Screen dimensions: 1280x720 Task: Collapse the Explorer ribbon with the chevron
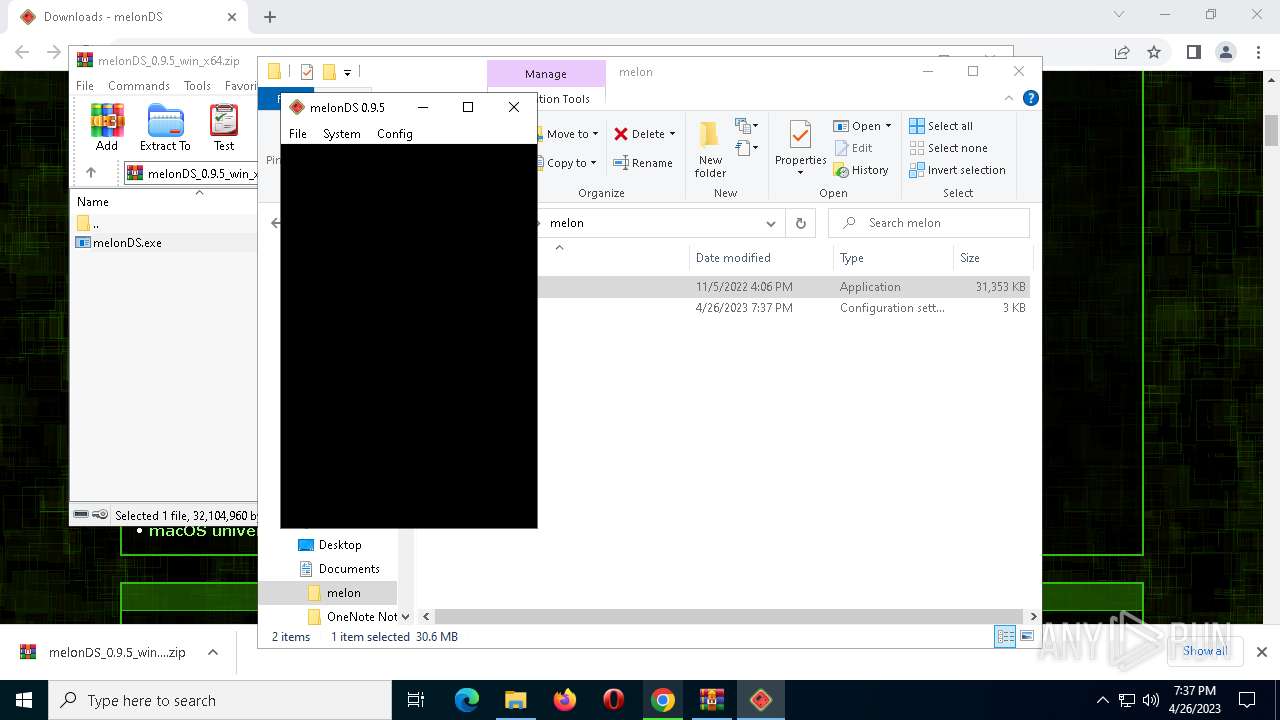coord(1008,98)
